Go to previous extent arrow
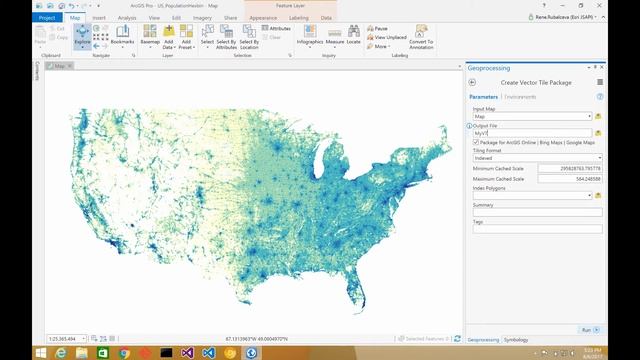The width and height of the screenshot is (640, 360). [x=96, y=46]
